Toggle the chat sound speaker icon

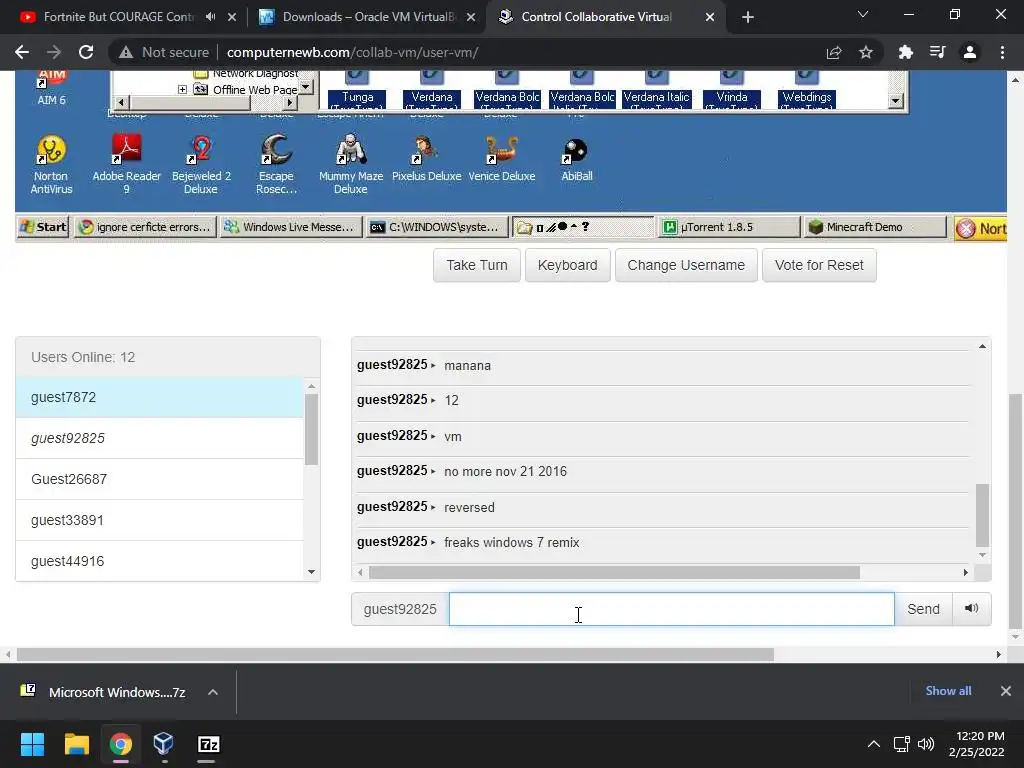click(972, 609)
